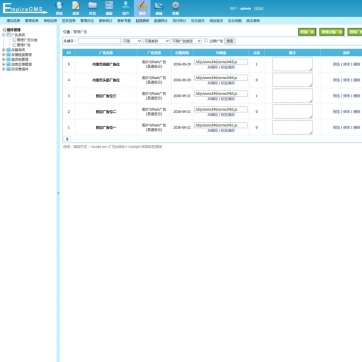This screenshot has height=362, width=362.
Task: Expand the 投票系统 tree node
Action: coord(4,49)
